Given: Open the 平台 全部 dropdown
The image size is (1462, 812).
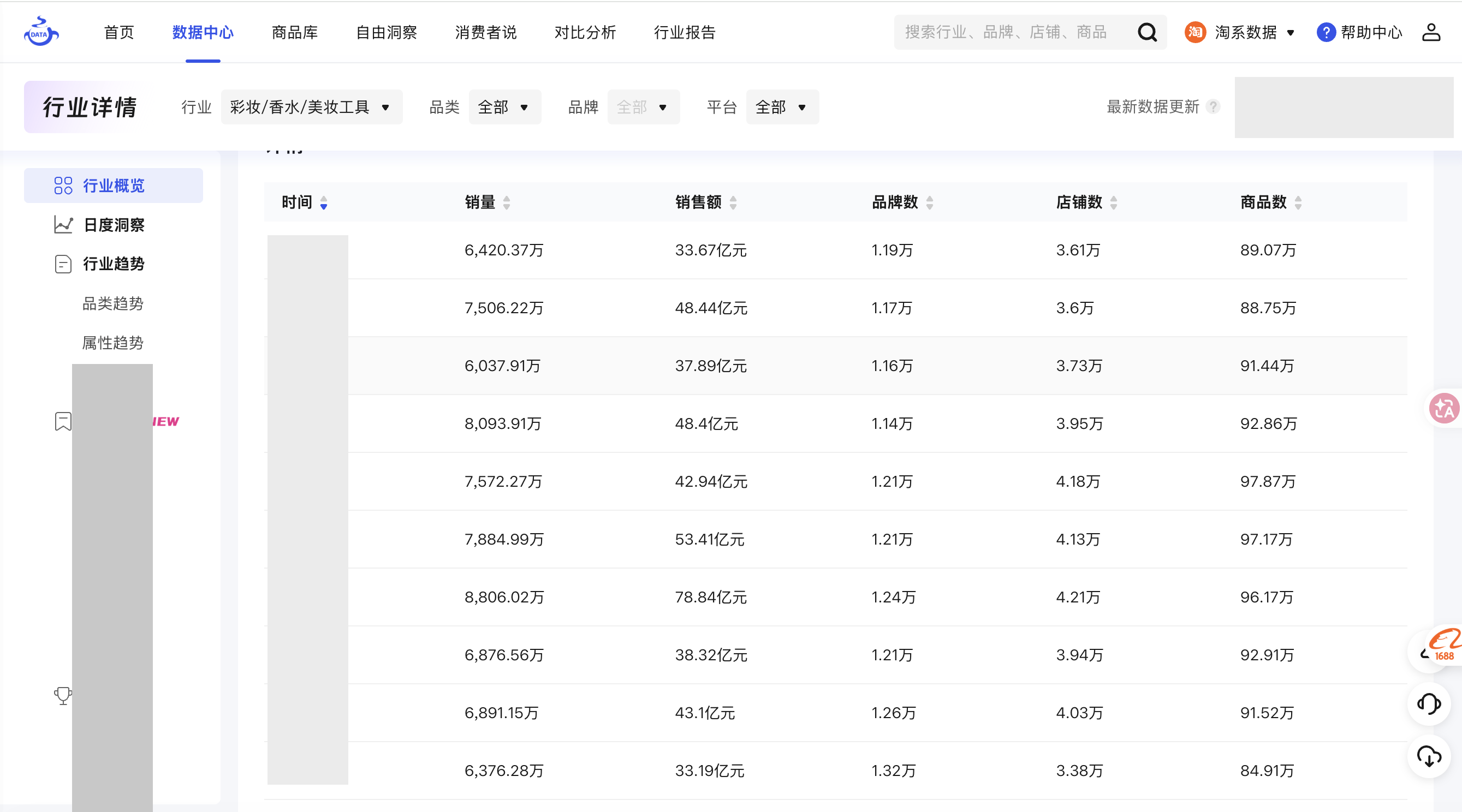Looking at the screenshot, I should pyautogui.click(x=782, y=106).
